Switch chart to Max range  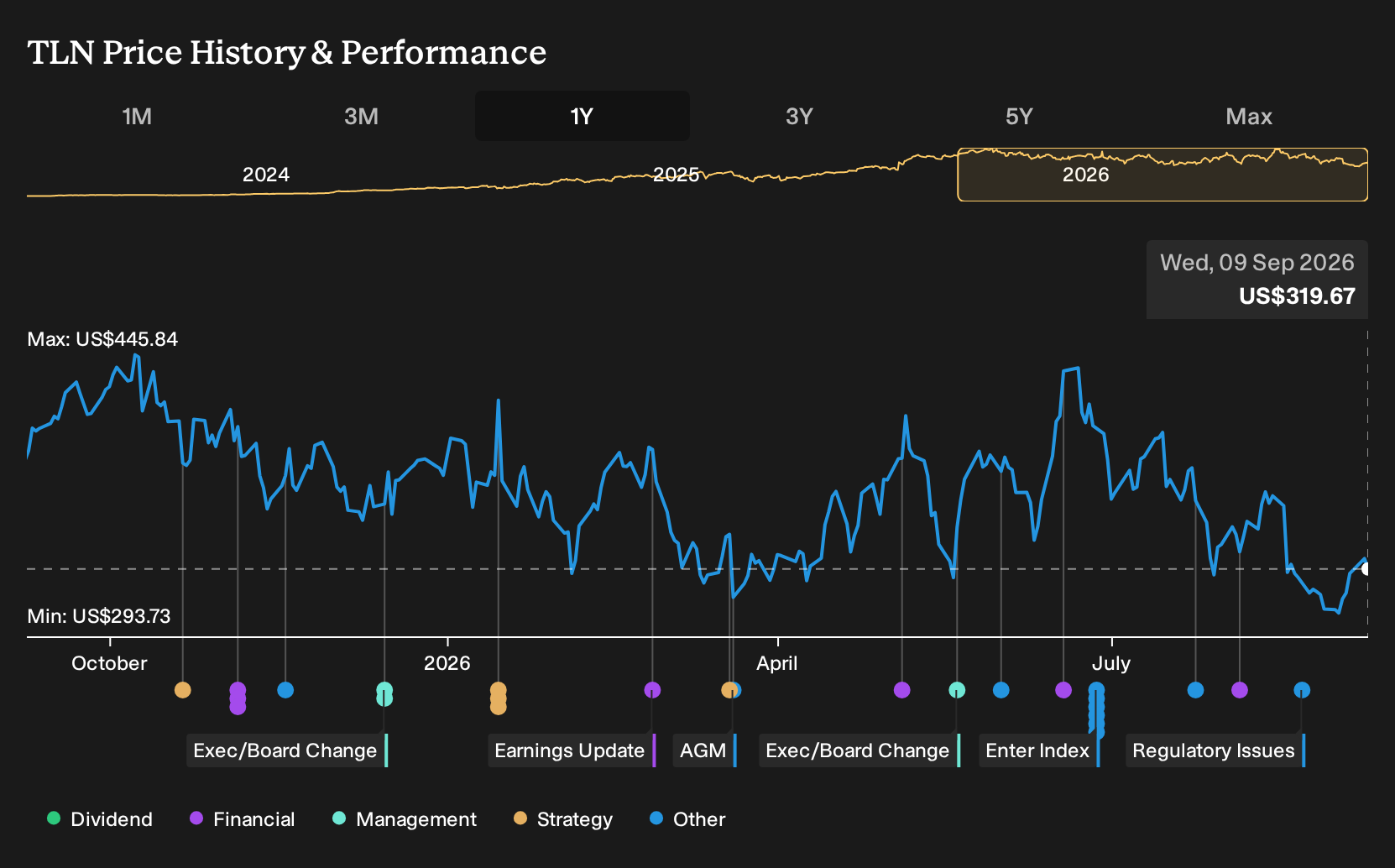click(1249, 116)
